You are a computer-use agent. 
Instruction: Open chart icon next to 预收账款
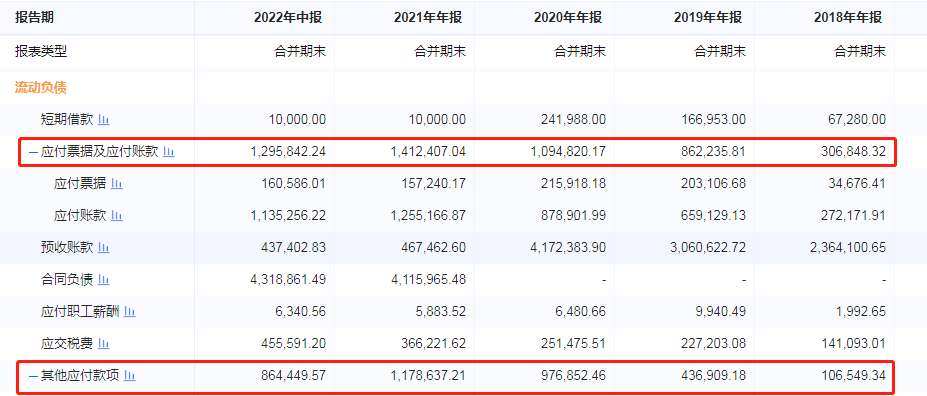pyautogui.click(x=104, y=248)
